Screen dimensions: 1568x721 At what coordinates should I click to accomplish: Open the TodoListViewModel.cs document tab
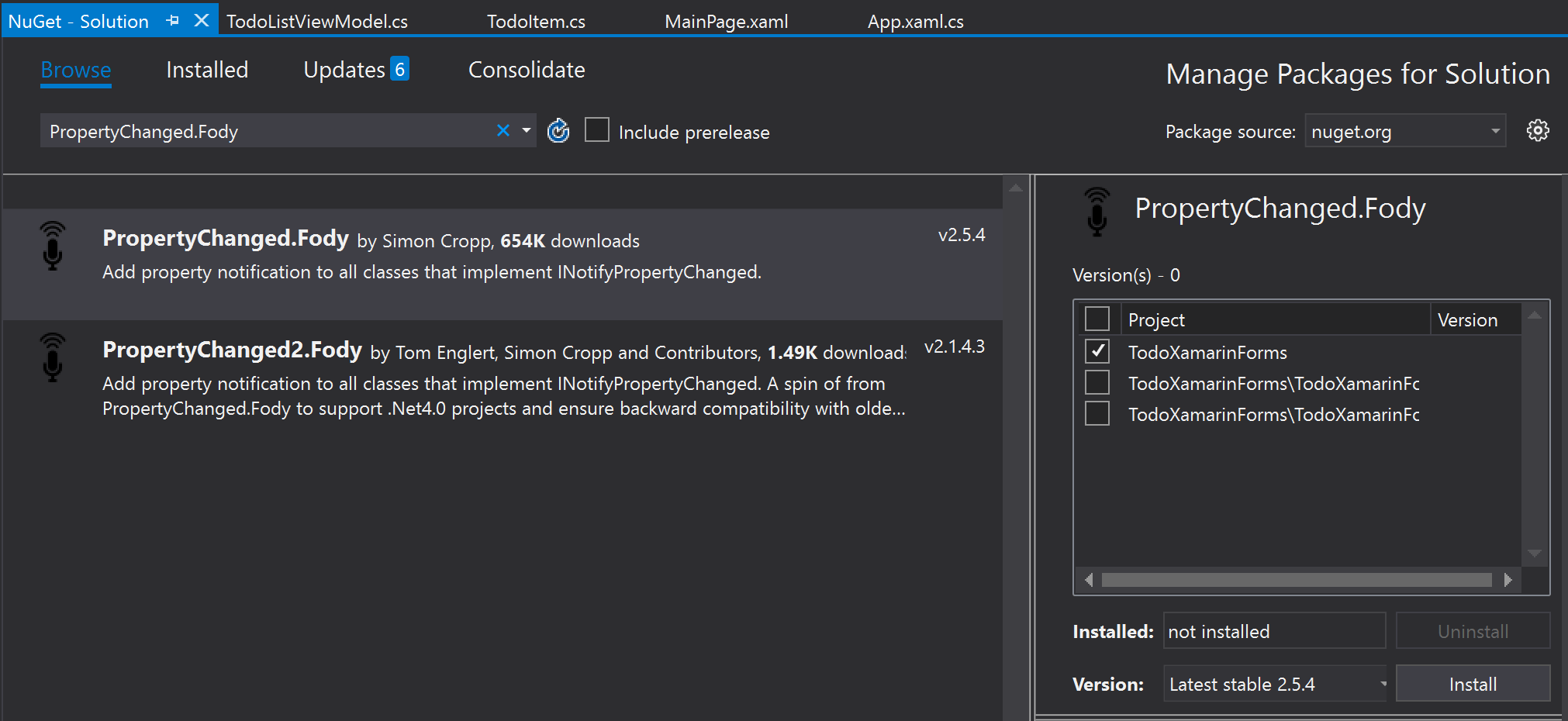[x=317, y=21]
